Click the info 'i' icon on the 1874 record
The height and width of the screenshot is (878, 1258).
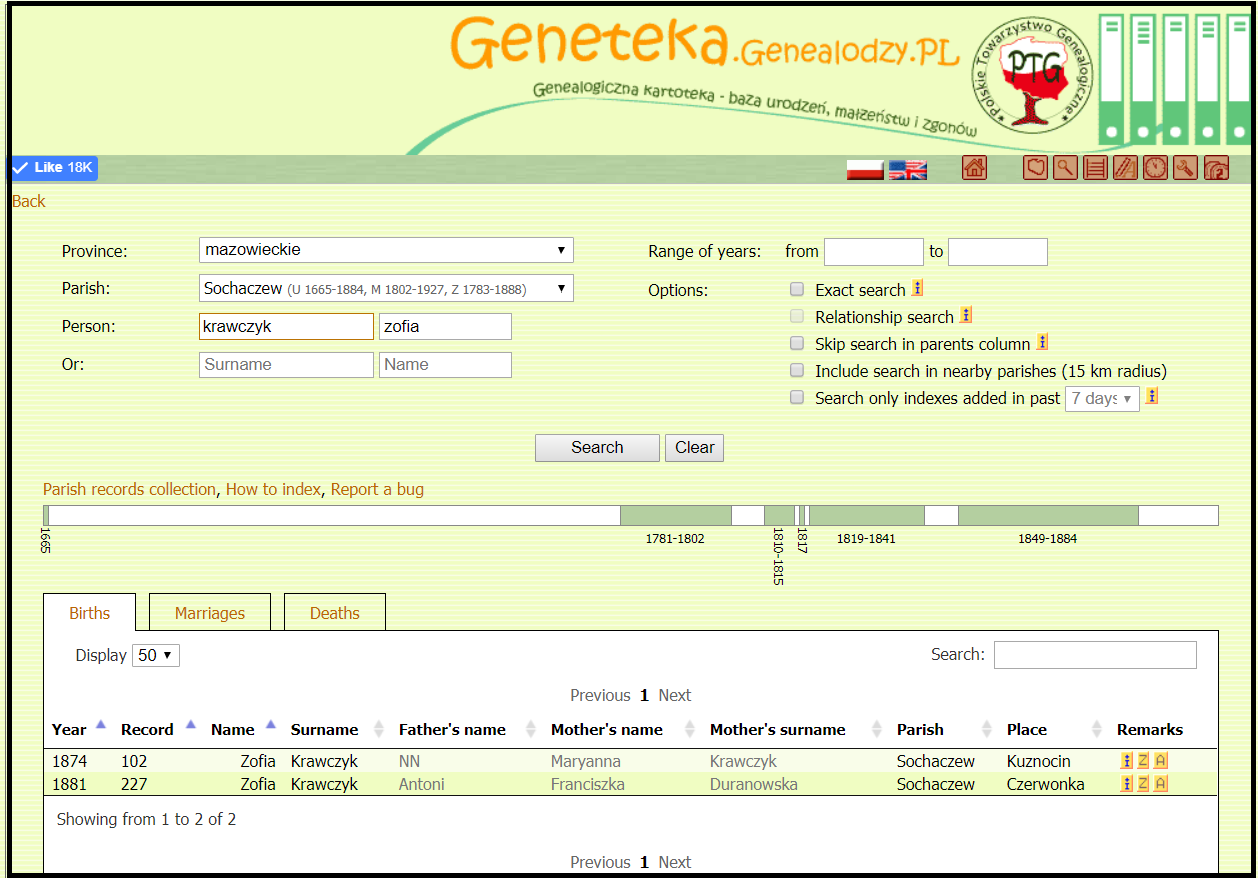click(1126, 761)
